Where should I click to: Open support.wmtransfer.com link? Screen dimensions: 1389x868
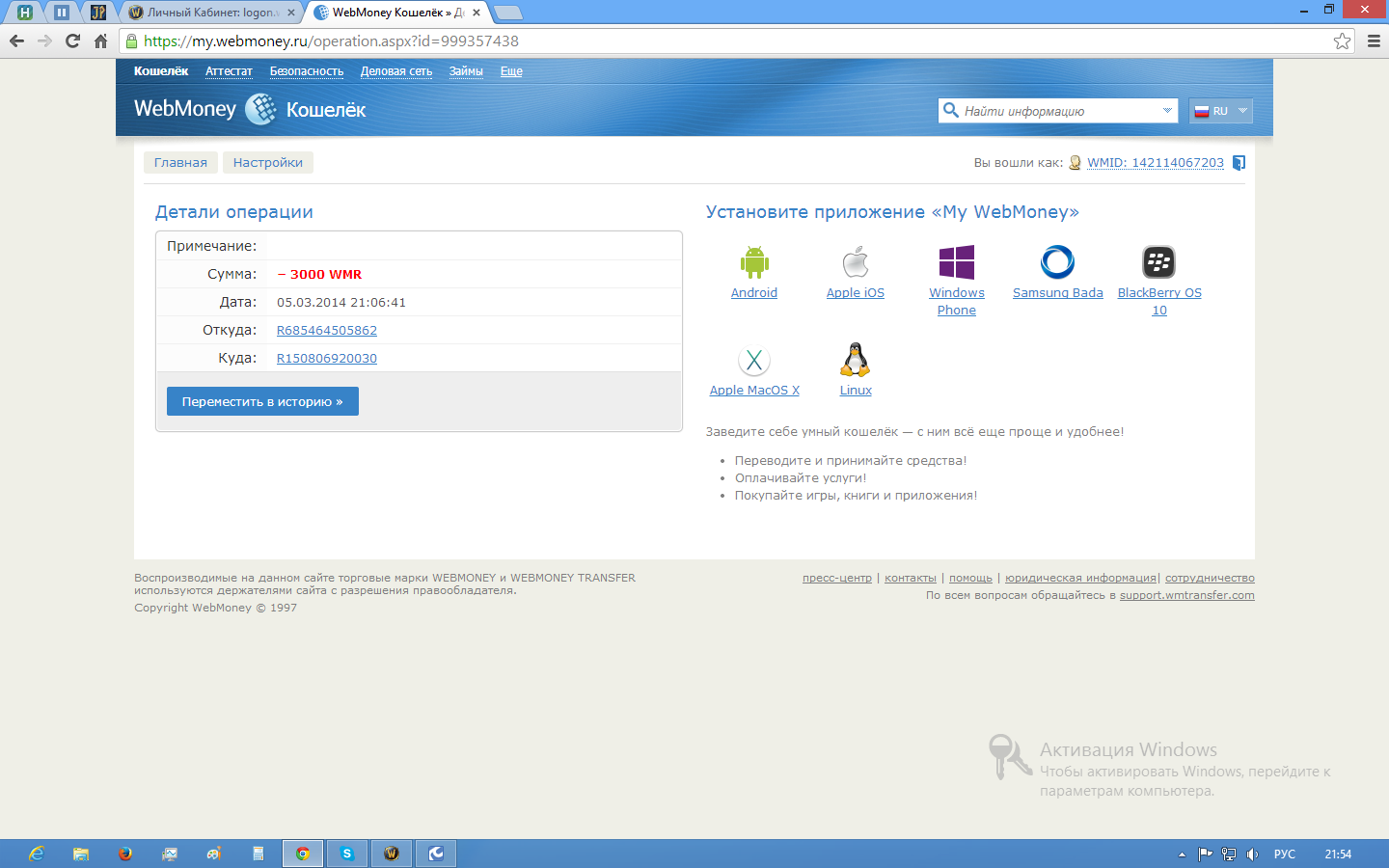click(1187, 595)
